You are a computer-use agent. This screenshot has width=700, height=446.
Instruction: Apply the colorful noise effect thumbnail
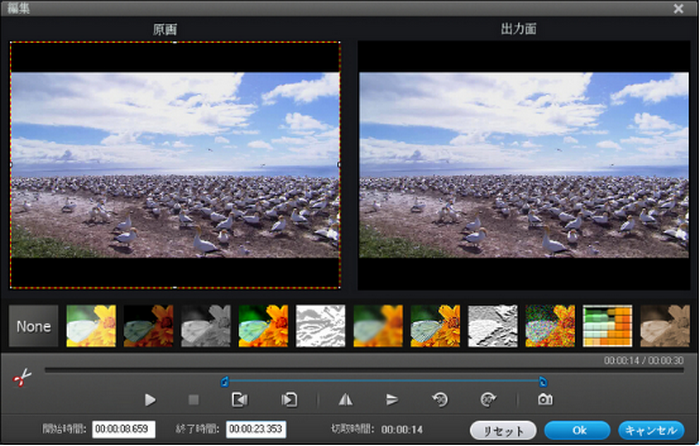tap(550, 326)
